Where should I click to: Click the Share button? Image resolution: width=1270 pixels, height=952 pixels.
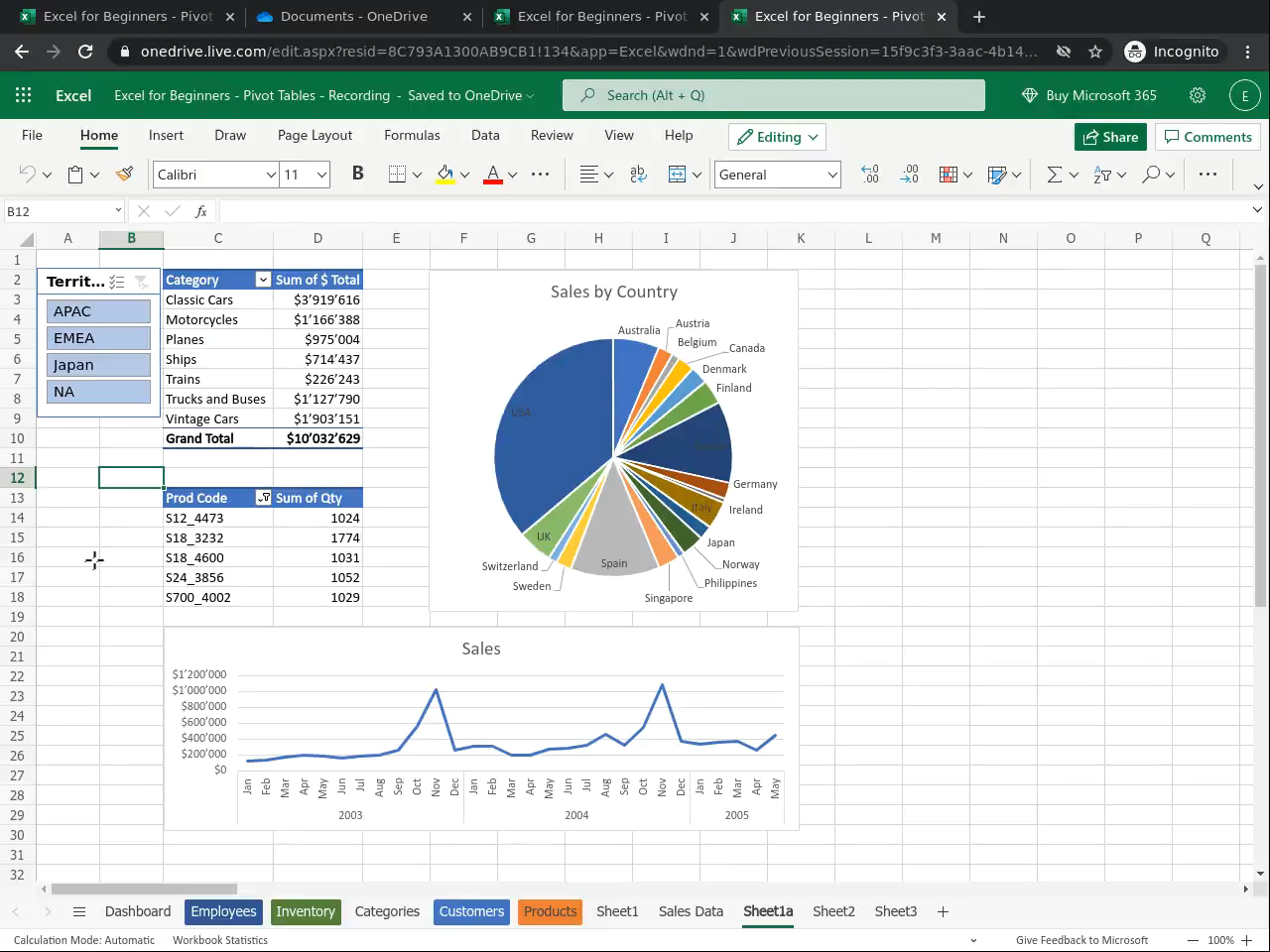pyautogui.click(x=1110, y=137)
